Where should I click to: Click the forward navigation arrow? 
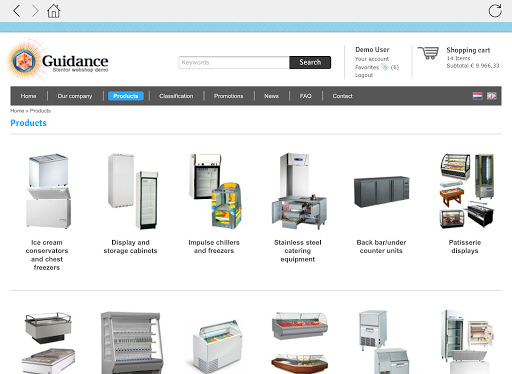35,11
